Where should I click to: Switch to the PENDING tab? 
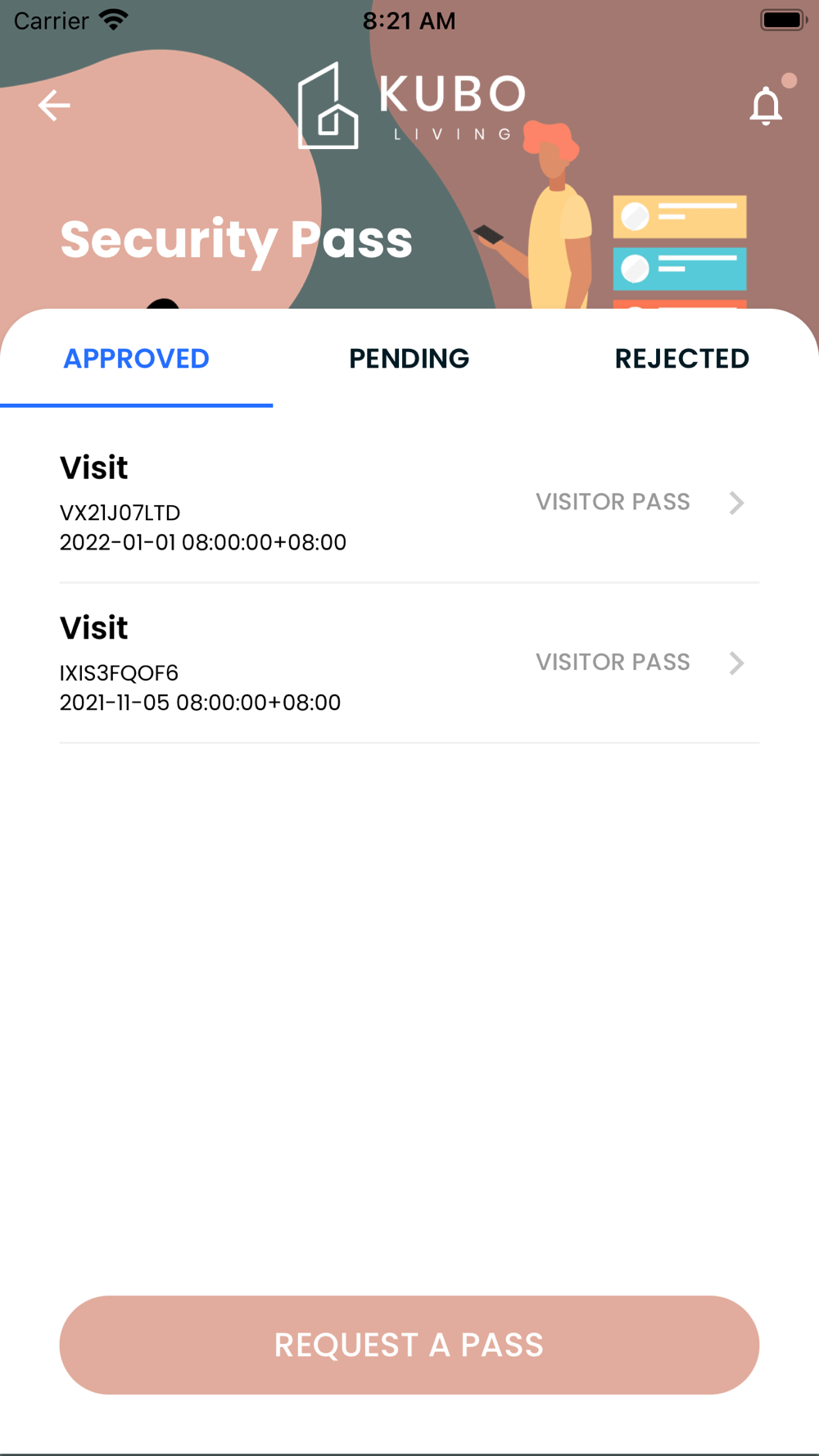409,359
